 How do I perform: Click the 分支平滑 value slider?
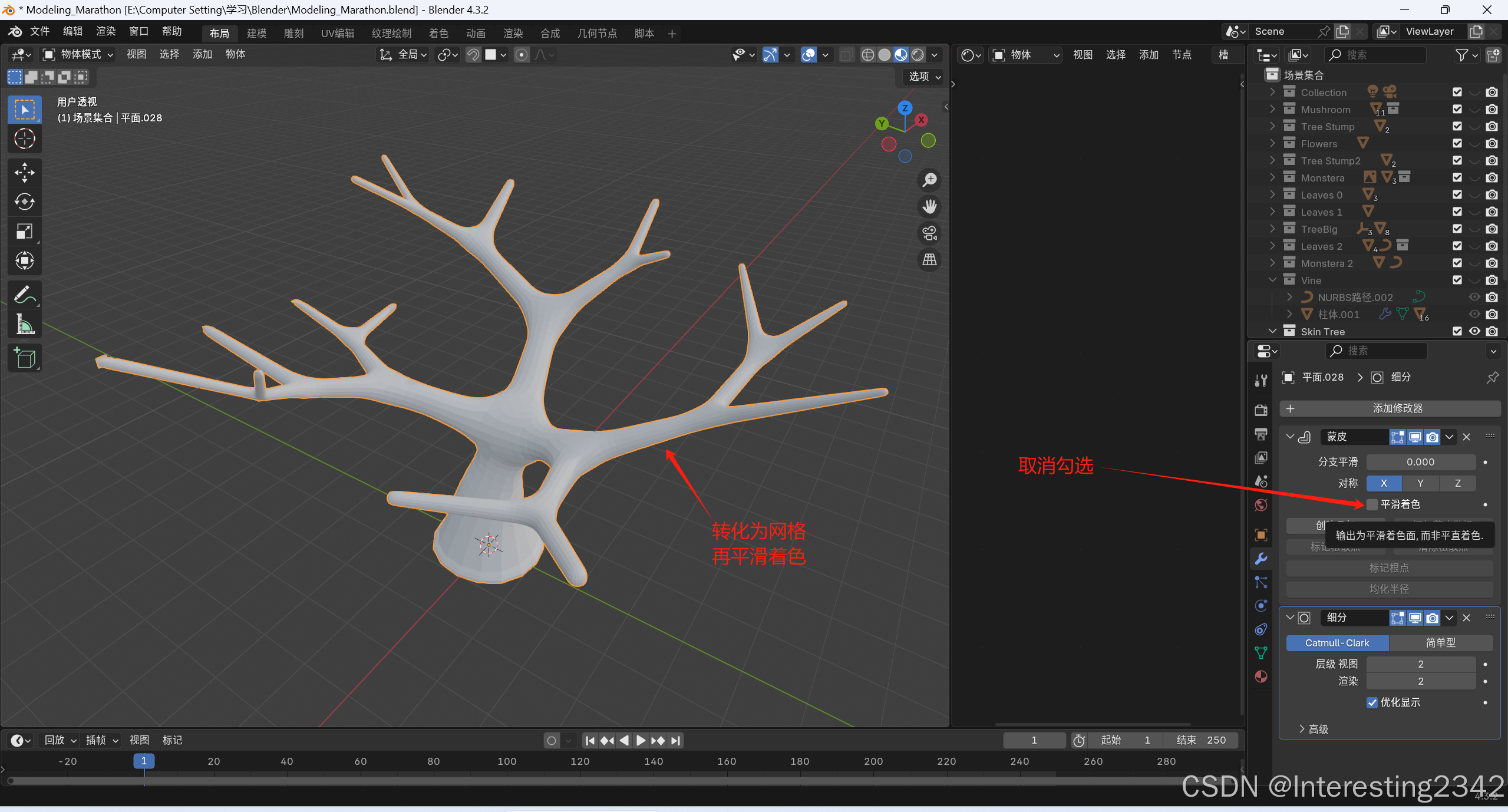[x=1420, y=462]
